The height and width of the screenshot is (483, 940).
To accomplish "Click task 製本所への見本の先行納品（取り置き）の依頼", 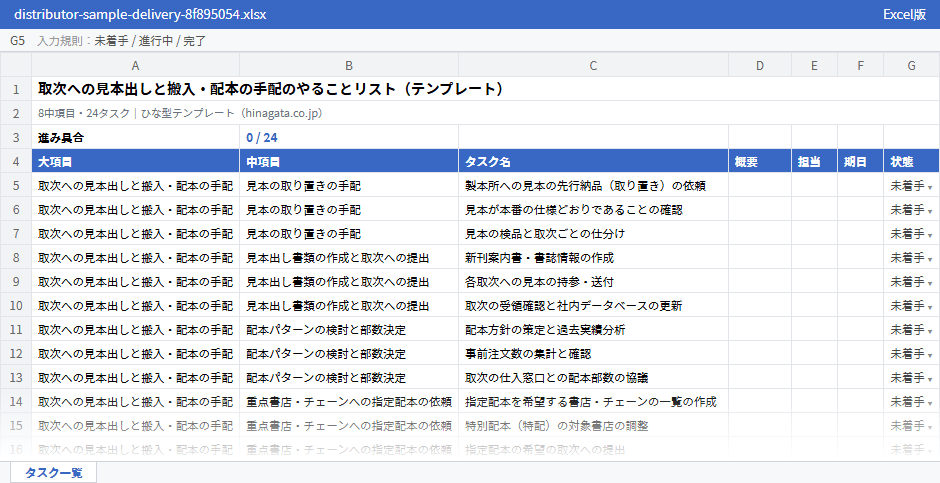I will click(x=593, y=186).
